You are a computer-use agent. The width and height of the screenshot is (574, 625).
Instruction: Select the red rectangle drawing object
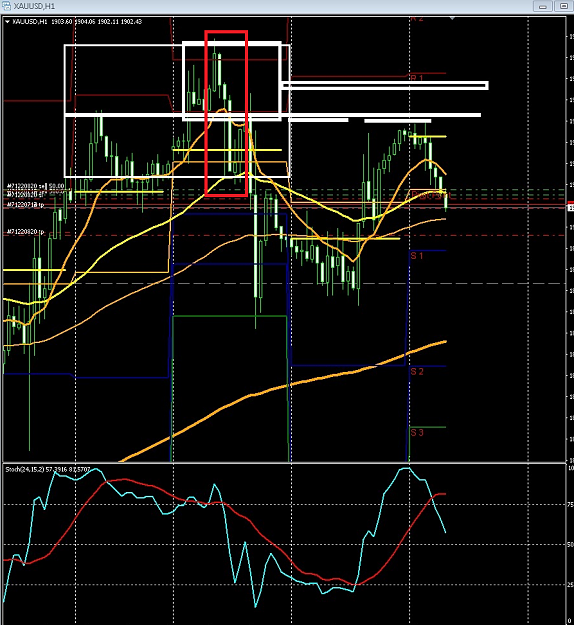click(x=226, y=113)
